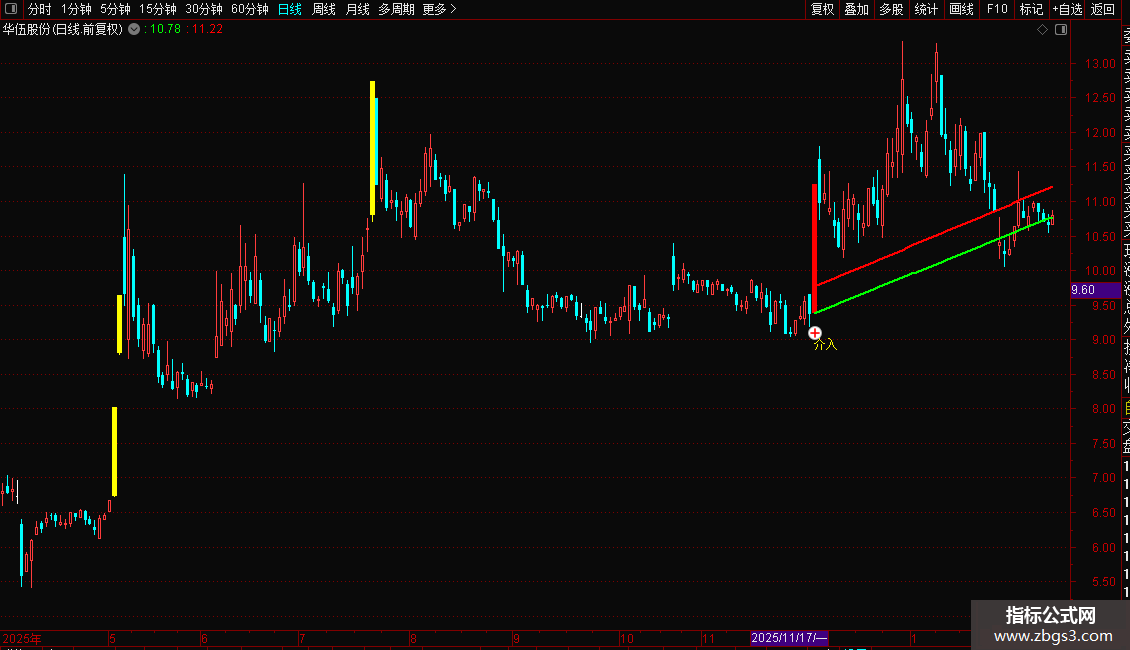1130x650 pixels.
Task: Click the red upper trend line
Action: pyautogui.click(x=934, y=236)
